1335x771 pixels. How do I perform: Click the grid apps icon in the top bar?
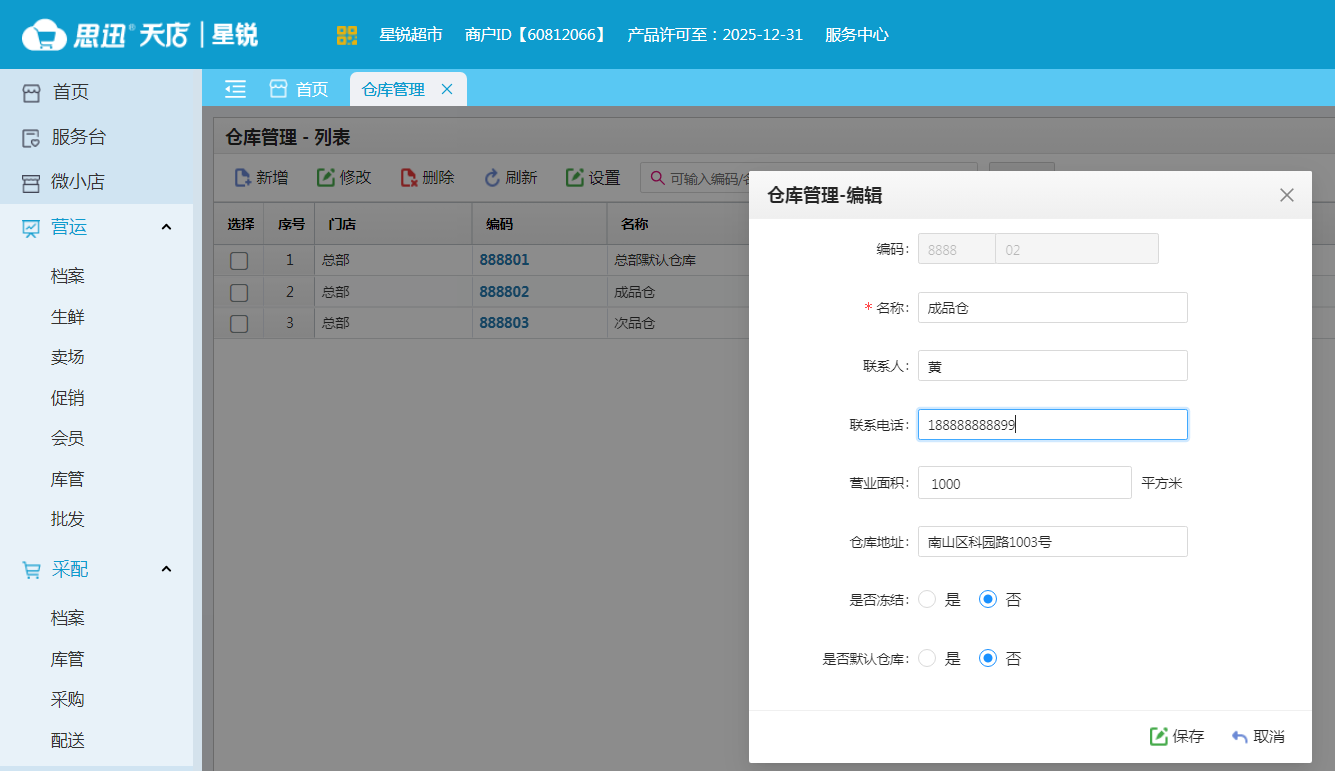[347, 34]
